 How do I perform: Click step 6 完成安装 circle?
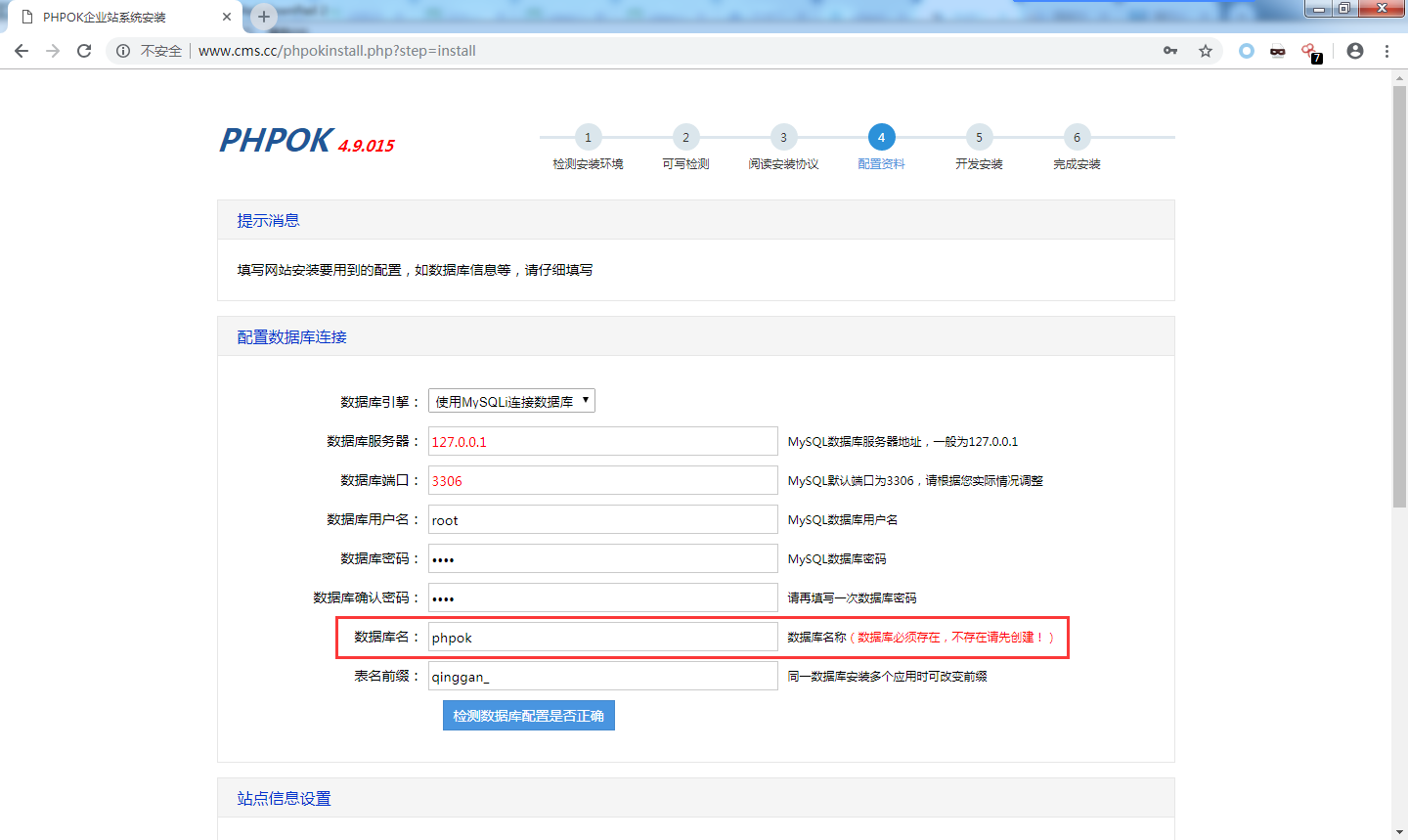point(1077,138)
